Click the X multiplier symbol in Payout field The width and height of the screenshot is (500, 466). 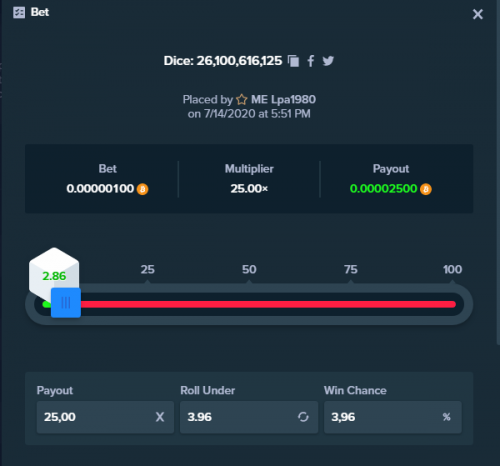click(160, 417)
